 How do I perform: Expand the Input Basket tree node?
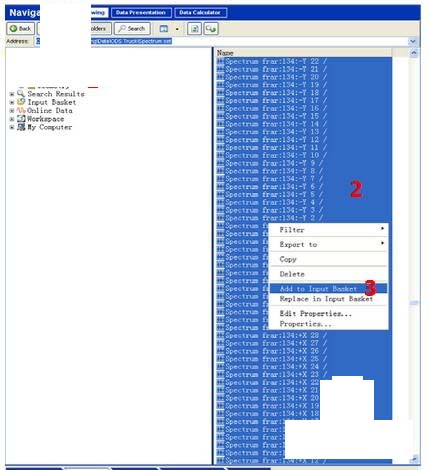point(12,102)
